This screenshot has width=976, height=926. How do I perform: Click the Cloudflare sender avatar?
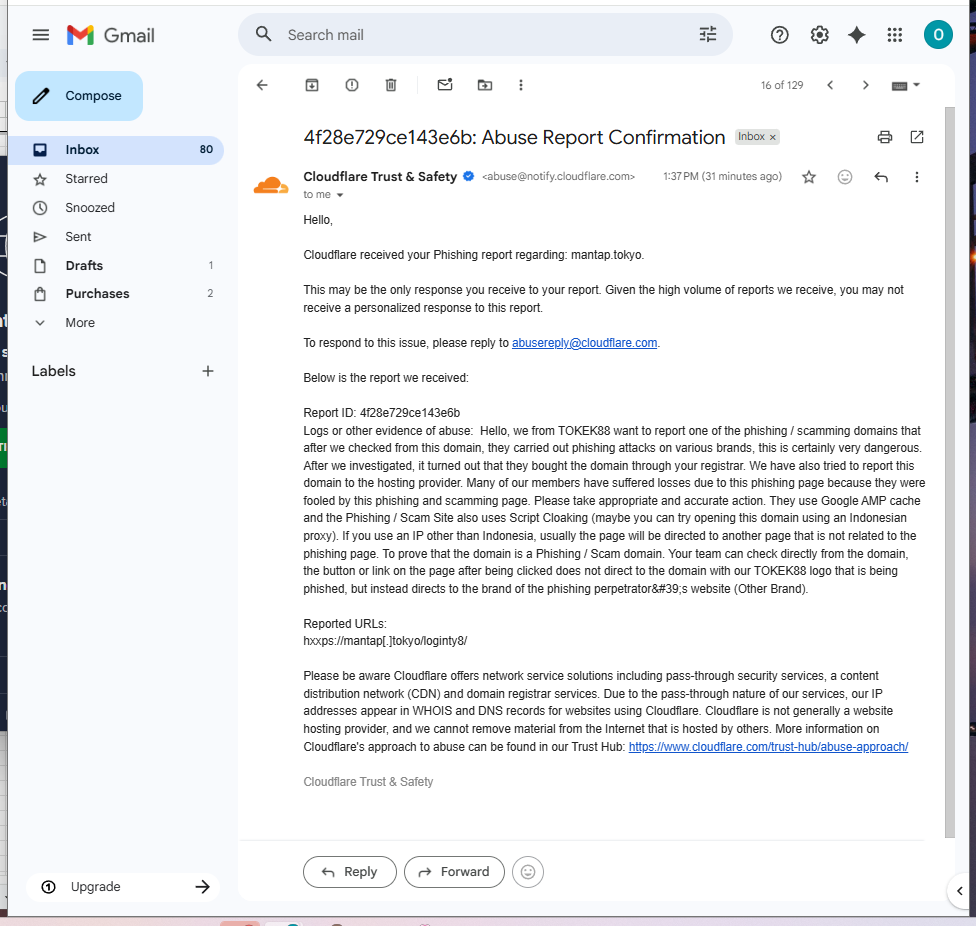coord(271,185)
